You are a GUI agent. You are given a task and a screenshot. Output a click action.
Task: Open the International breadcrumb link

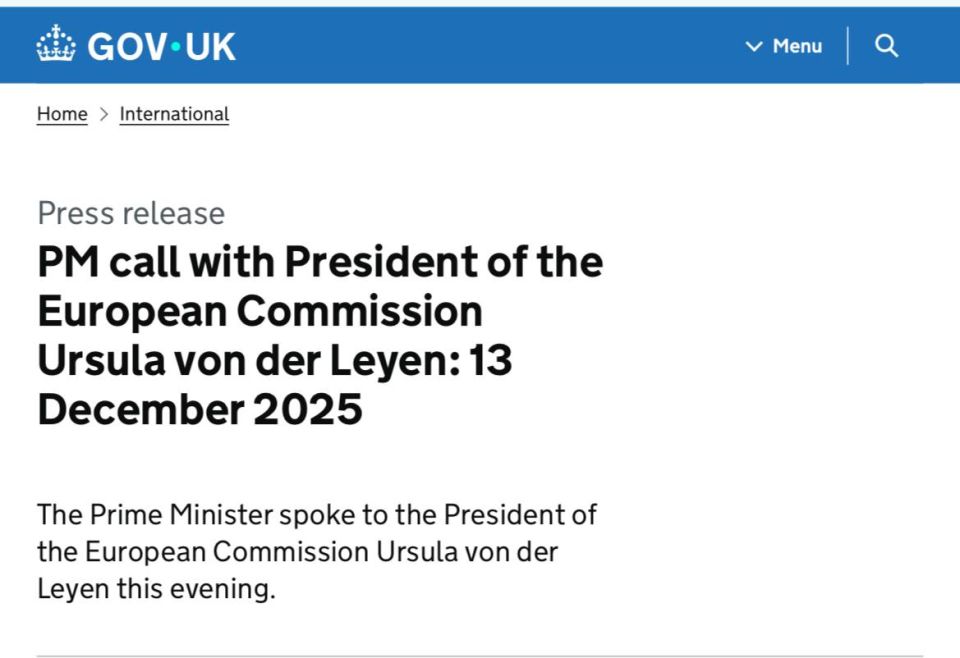[x=174, y=114]
